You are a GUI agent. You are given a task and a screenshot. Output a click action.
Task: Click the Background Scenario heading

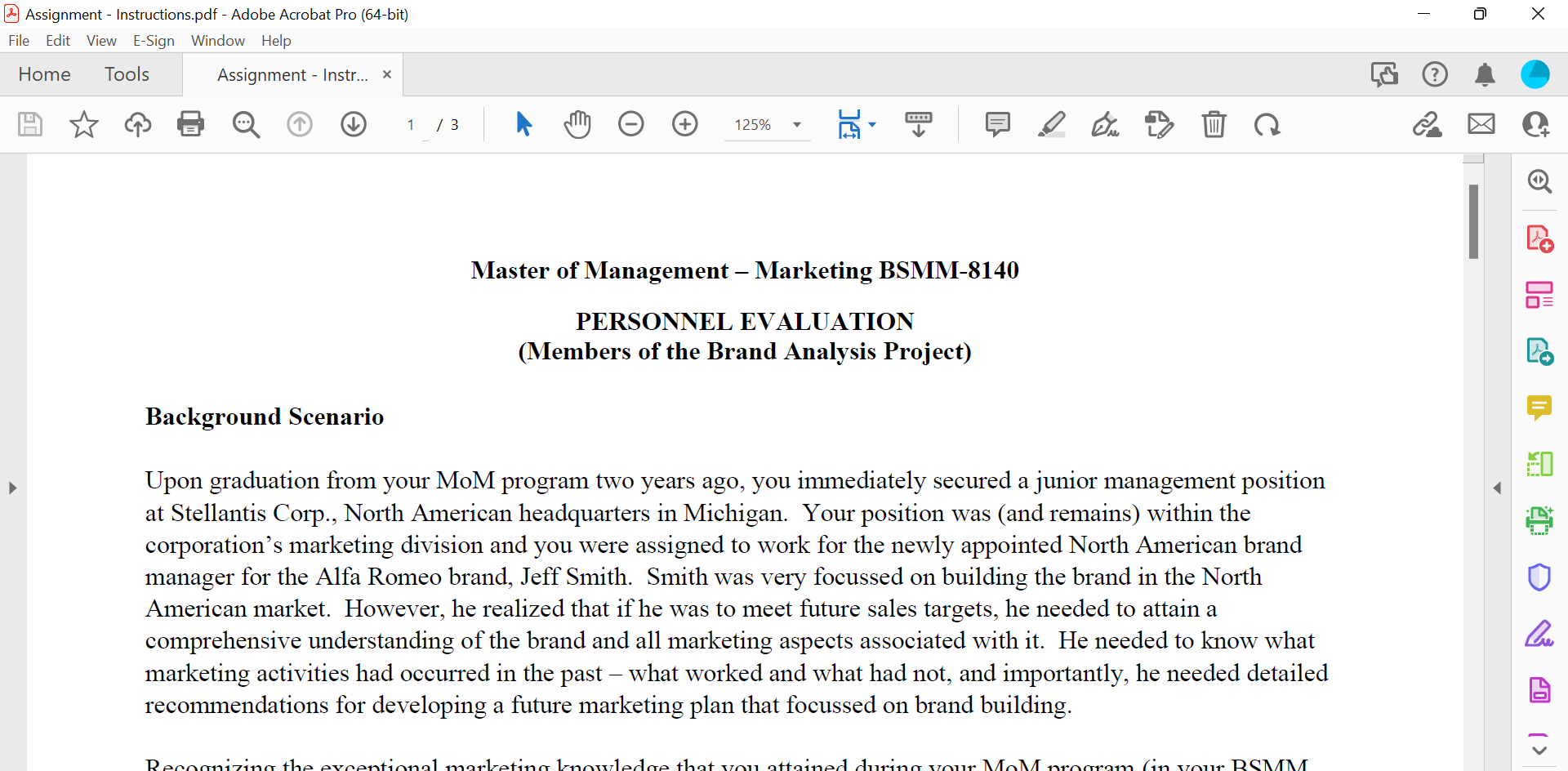pyautogui.click(x=265, y=417)
